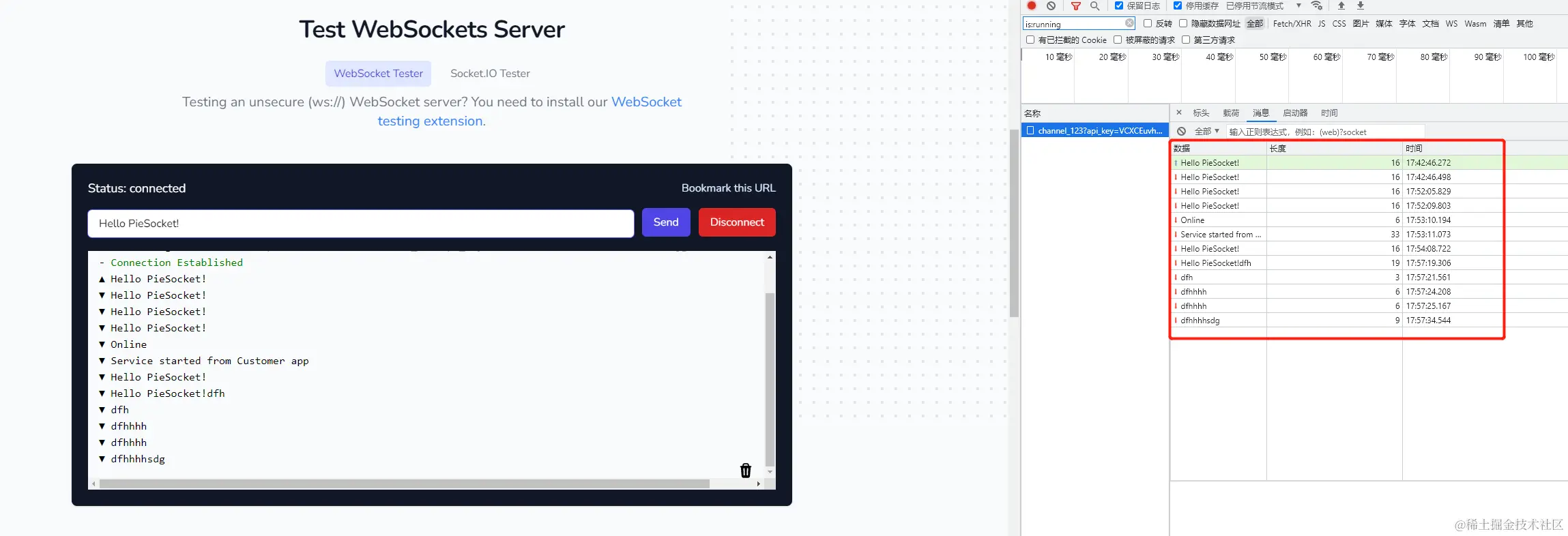Clear WebSocket messages with the block icon
This screenshot has width=1568, height=536.
point(1181,131)
